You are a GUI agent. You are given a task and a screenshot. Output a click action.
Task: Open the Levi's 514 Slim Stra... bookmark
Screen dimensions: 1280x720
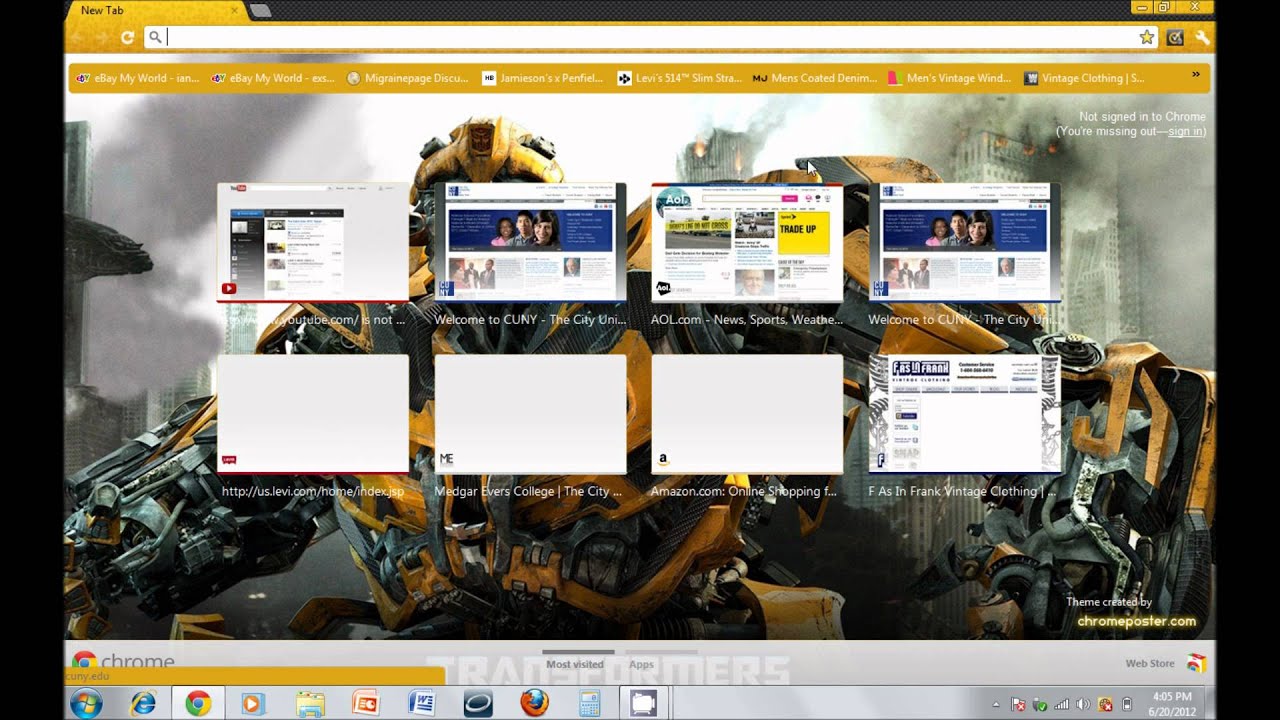coord(678,78)
